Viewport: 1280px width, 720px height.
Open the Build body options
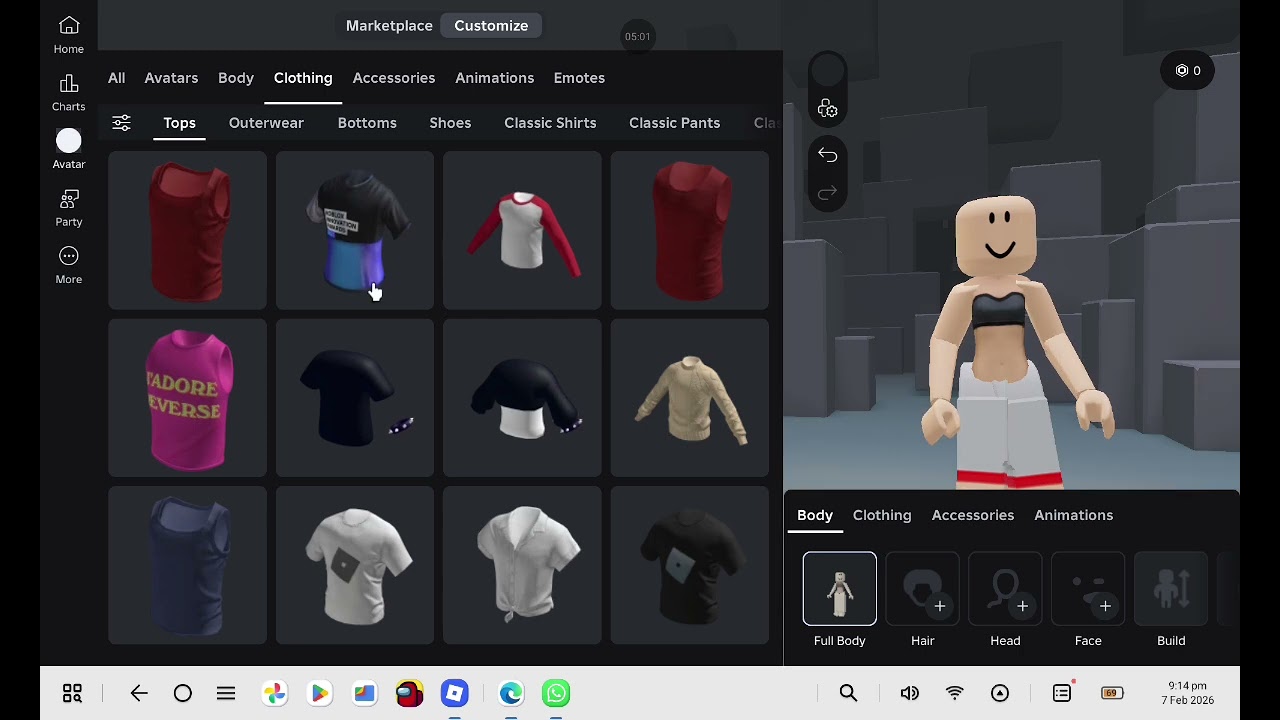tap(1171, 589)
